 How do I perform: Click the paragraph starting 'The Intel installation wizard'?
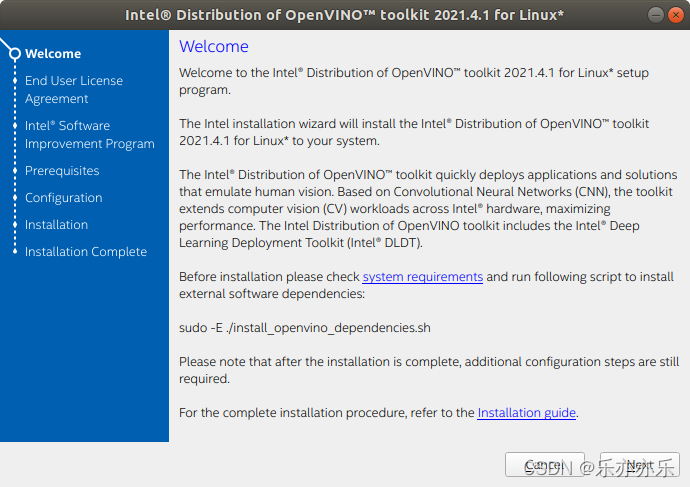click(x=414, y=132)
